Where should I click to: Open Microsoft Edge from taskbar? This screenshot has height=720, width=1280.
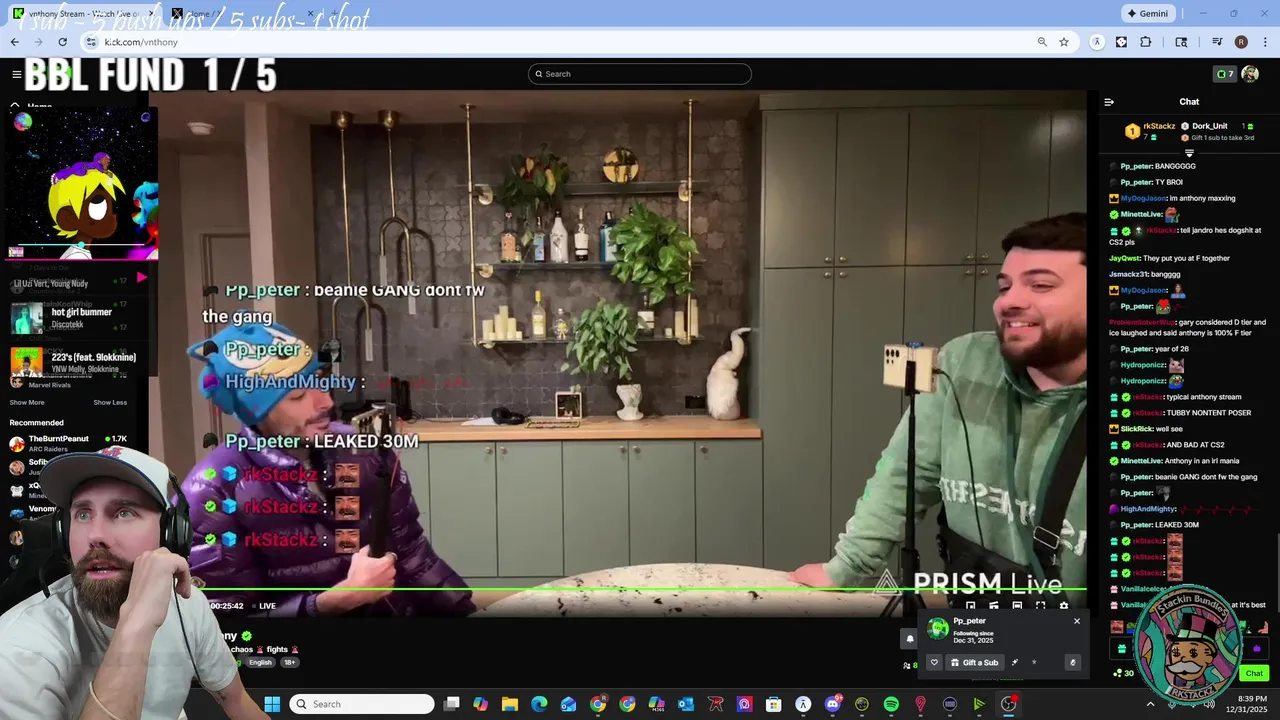pyautogui.click(x=539, y=704)
